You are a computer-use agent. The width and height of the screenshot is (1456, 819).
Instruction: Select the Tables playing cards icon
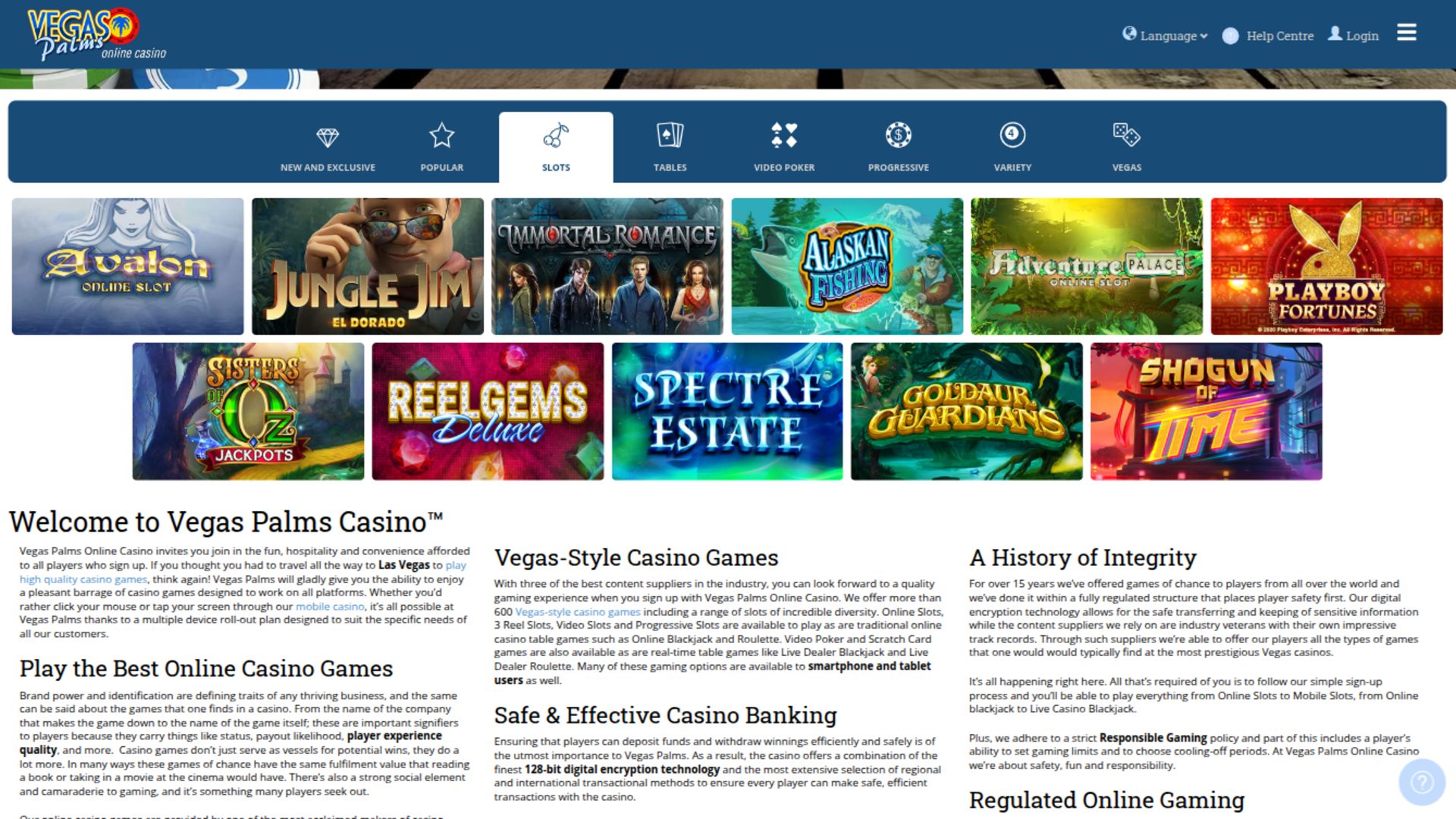[x=670, y=135]
